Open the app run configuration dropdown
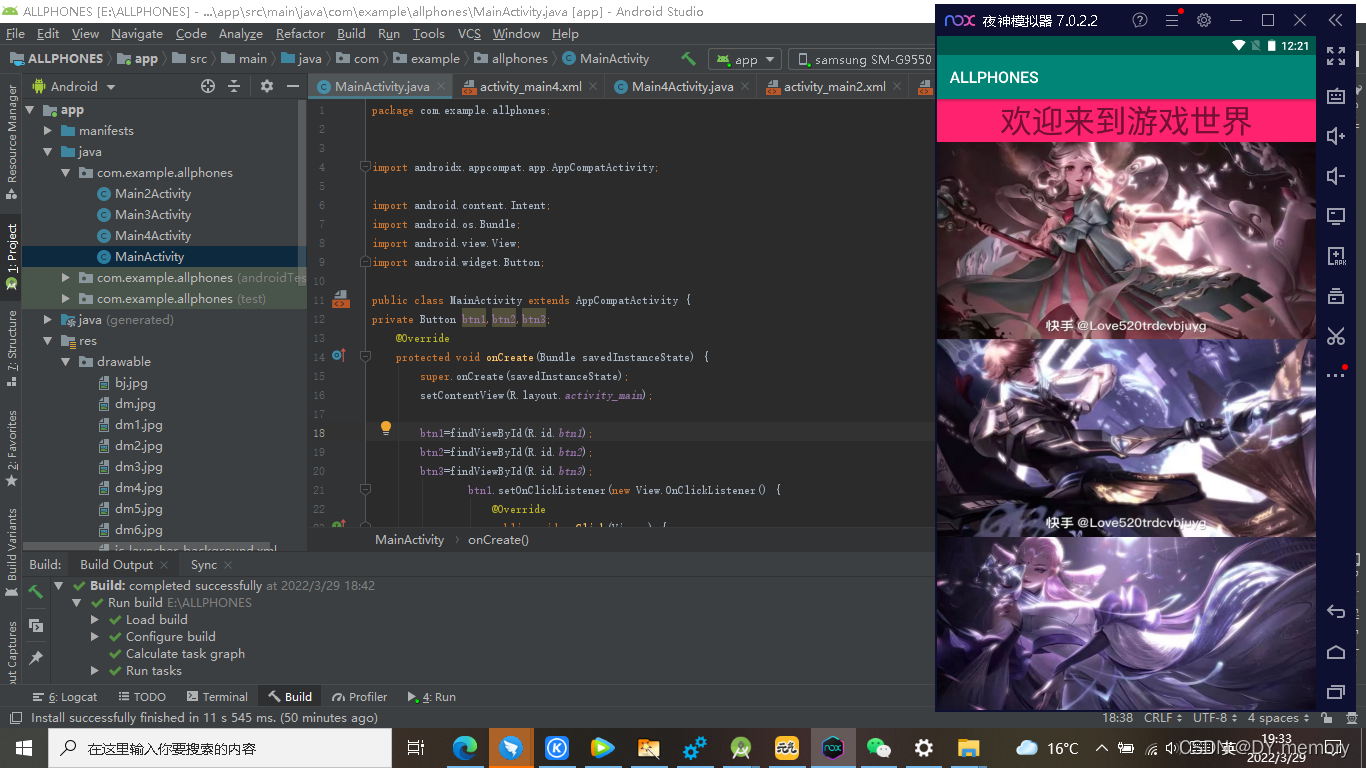The image size is (1366, 768). (x=746, y=59)
